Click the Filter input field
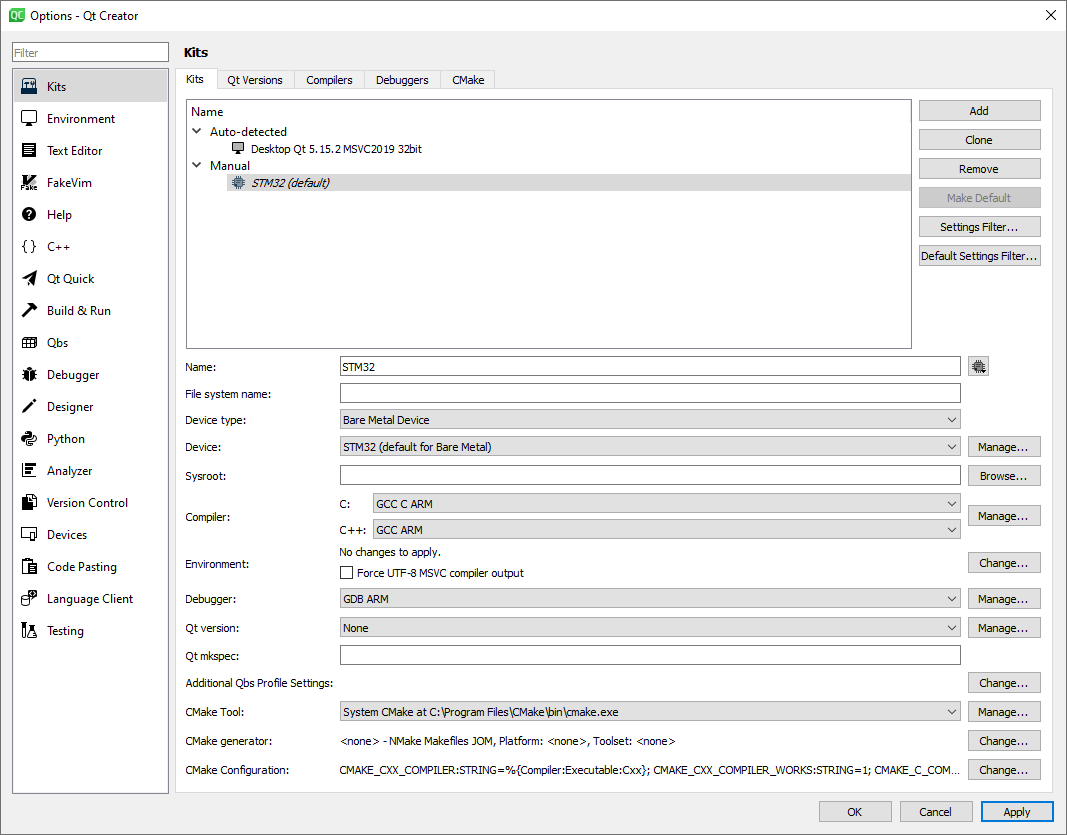Viewport: 1067px width, 835px height. pos(90,53)
